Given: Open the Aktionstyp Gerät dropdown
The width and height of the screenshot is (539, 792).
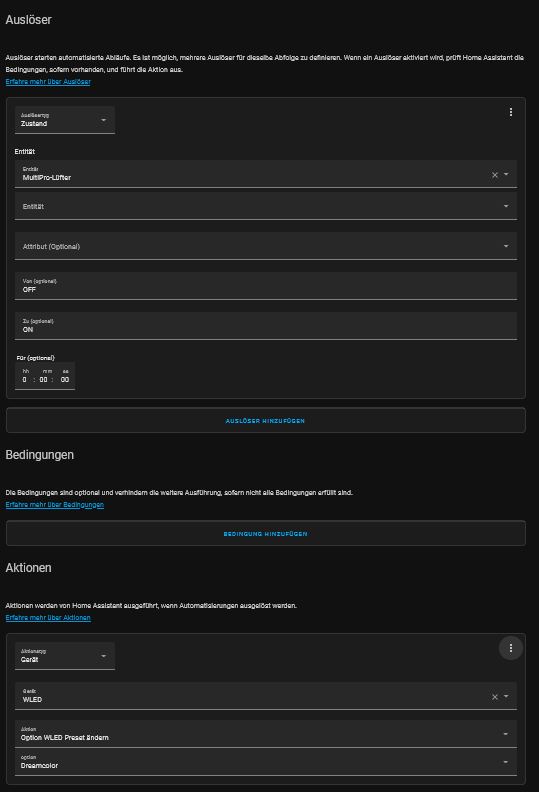Looking at the screenshot, I should click(x=65, y=656).
